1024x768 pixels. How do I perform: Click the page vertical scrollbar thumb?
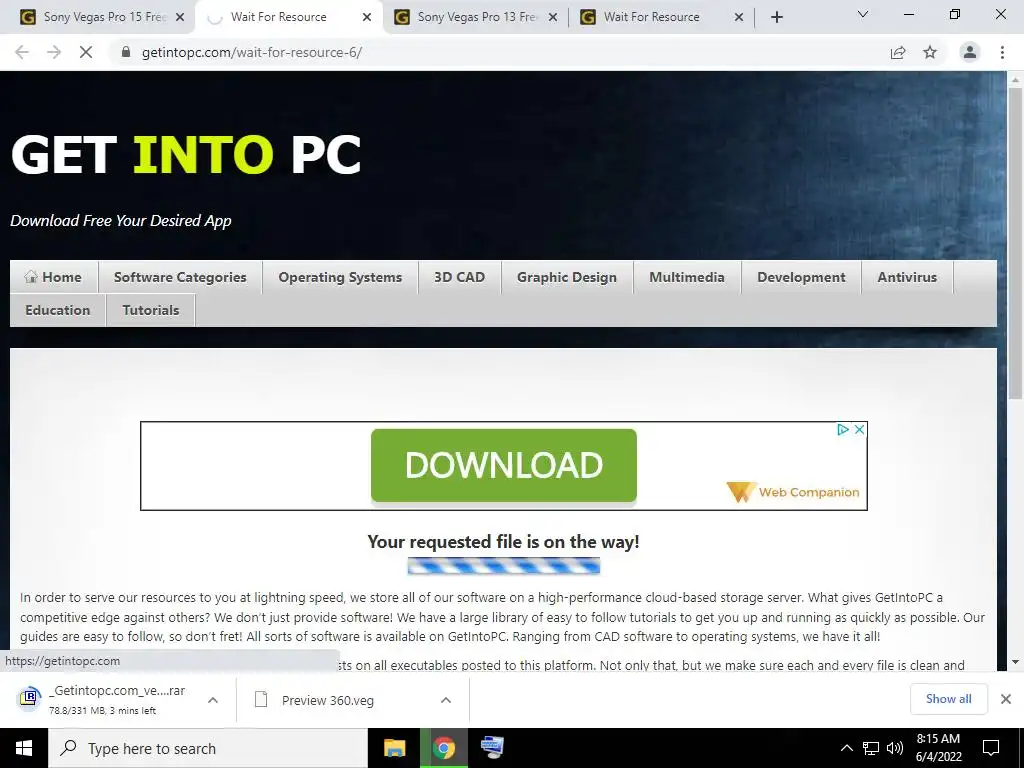[x=1015, y=242]
